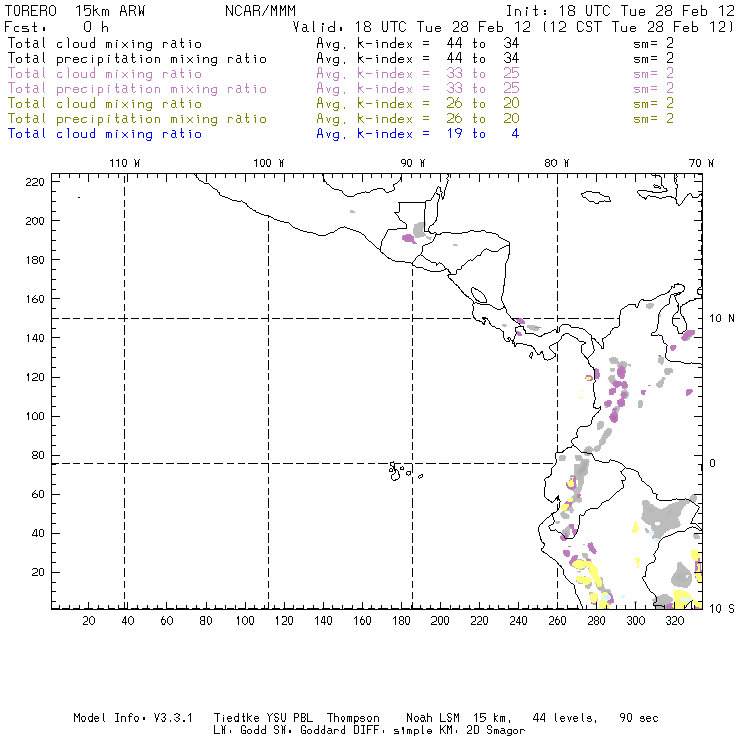Select the "260" x-axis tick label
The width and height of the screenshot is (740, 740).
coord(557,621)
